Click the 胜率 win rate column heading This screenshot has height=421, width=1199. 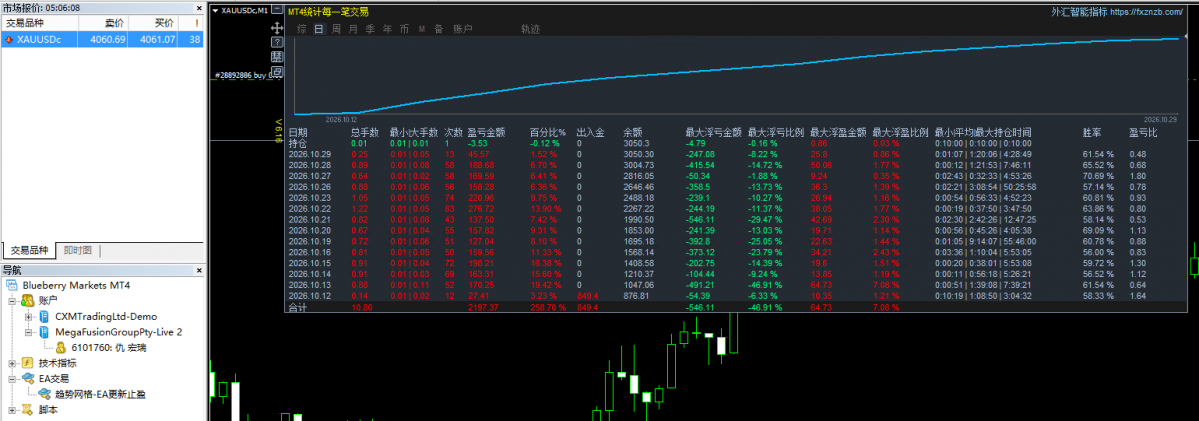[1092, 132]
